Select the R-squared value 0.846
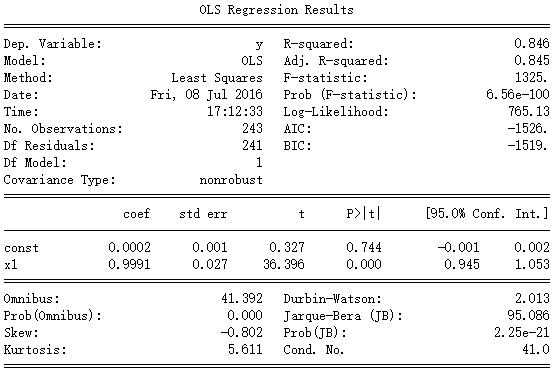 (x=532, y=44)
